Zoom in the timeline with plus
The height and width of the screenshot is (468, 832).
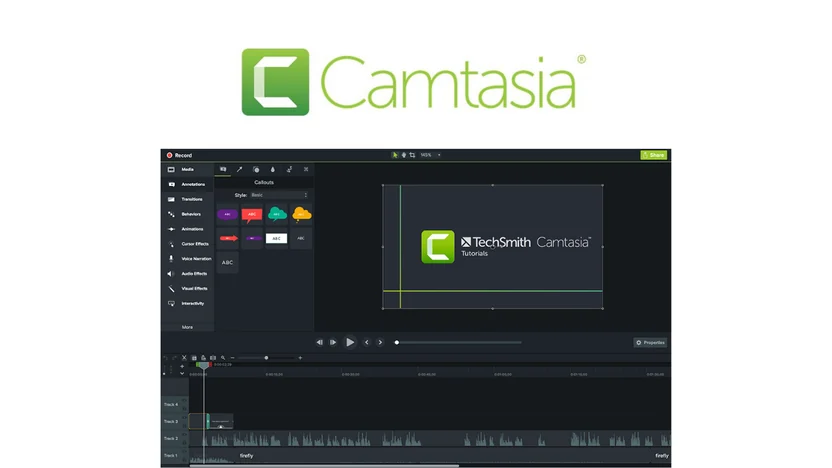[x=300, y=358]
